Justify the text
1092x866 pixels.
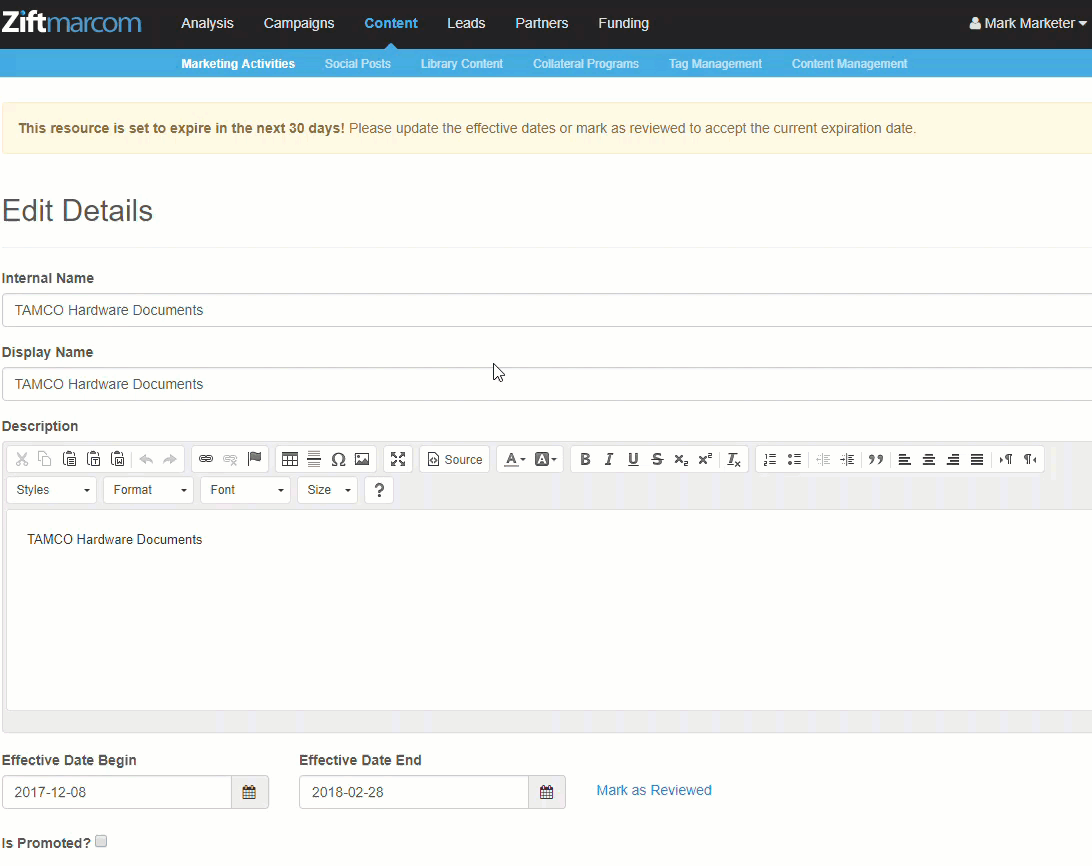point(977,459)
